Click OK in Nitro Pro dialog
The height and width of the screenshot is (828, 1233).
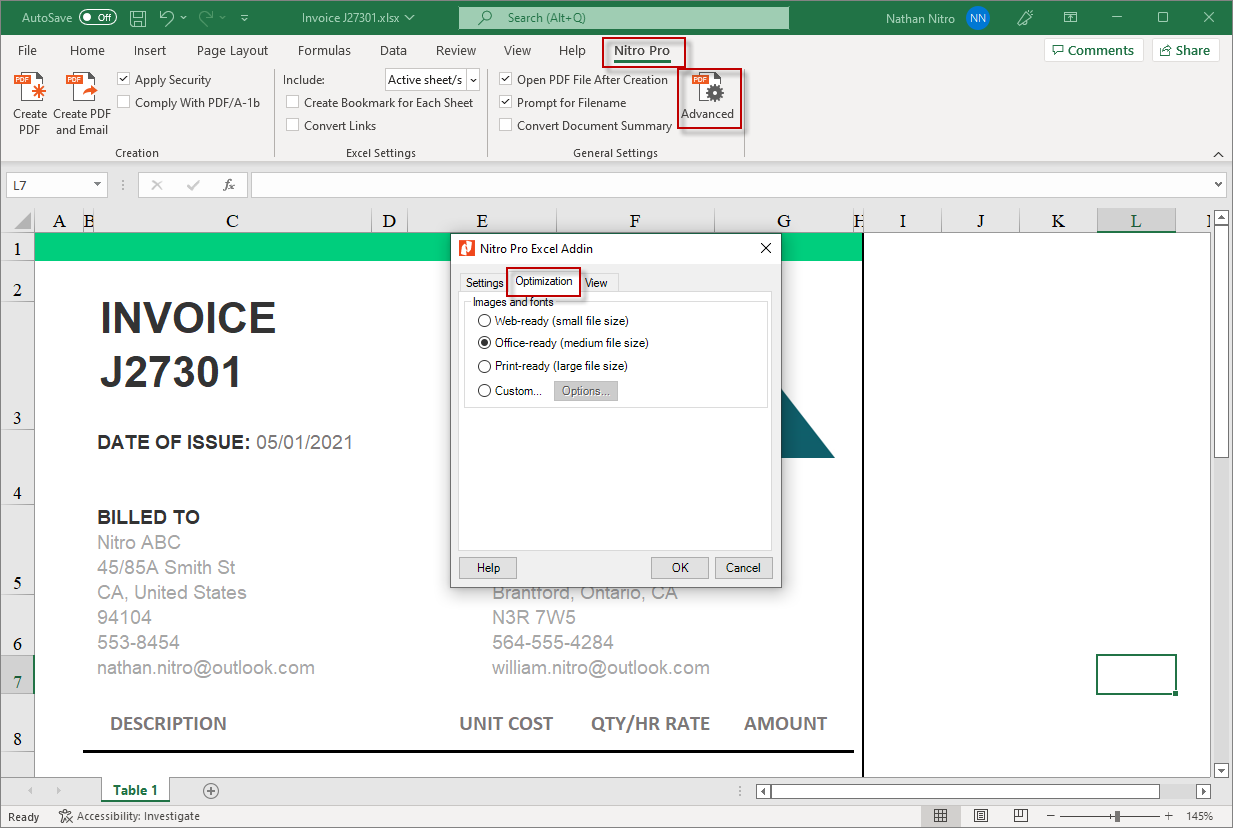coord(680,568)
